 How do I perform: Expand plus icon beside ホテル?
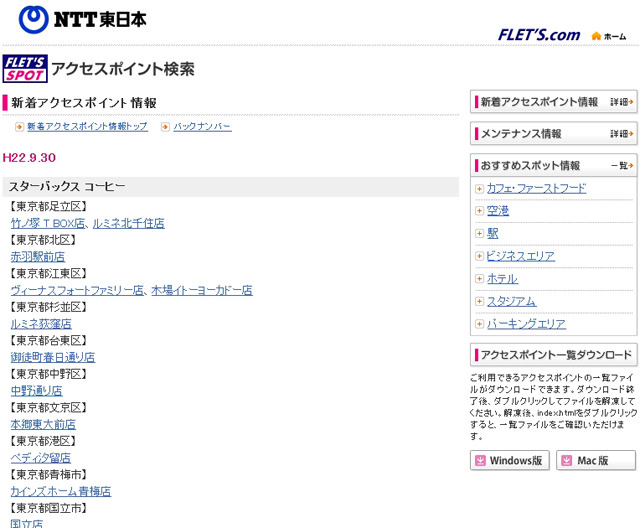tap(480, 279)
